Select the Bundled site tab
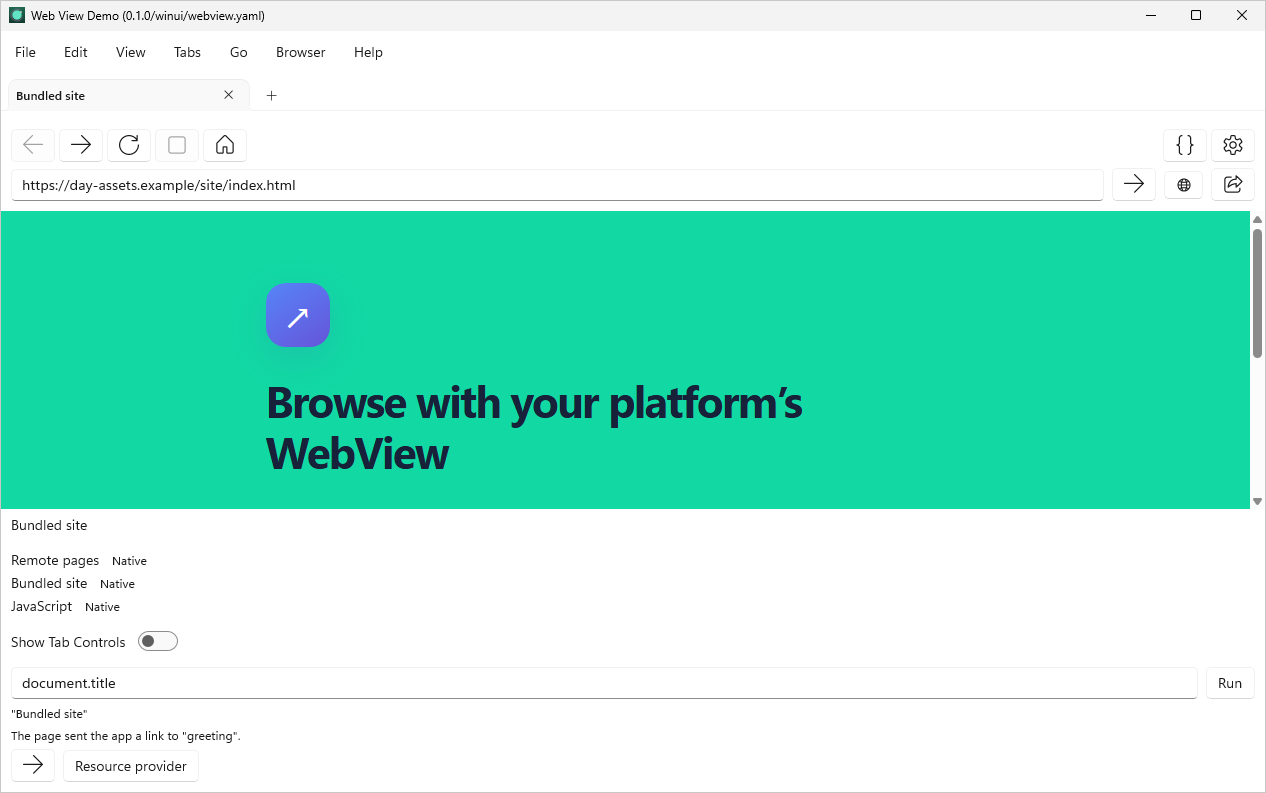This screenshot has height=793, width=1266. [x=129, y=95]
